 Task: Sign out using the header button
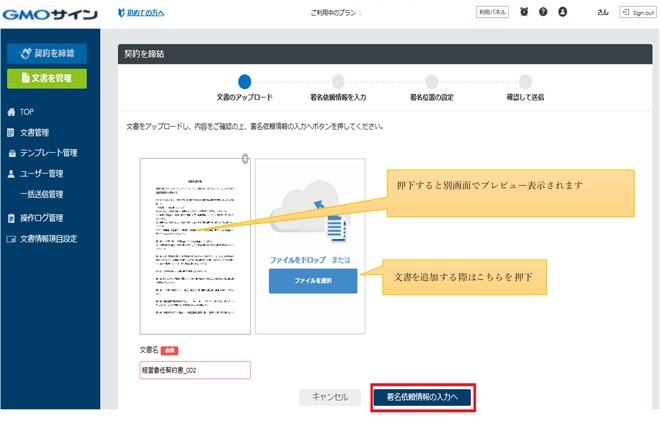click(x=638, y=13)
